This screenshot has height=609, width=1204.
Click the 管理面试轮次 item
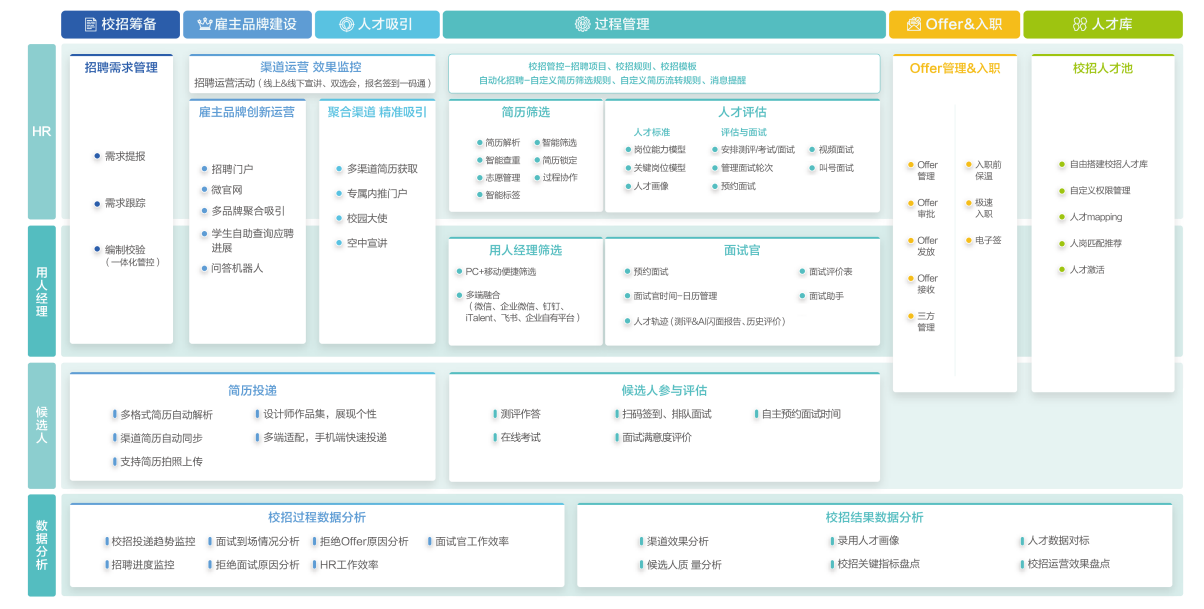(747, 168)
